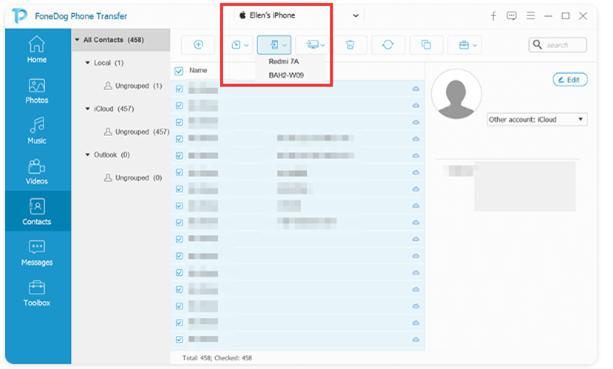Click the Total: 458; Checked: 458 status text

coord(217,358)
